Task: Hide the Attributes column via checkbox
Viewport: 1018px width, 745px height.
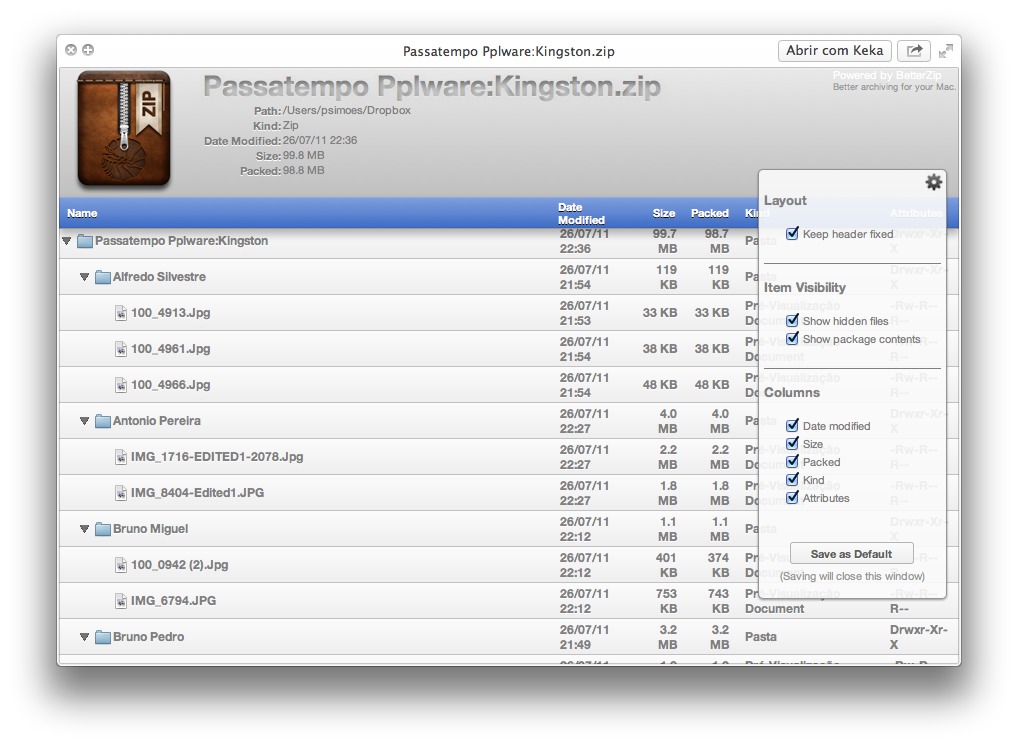Action: (x=792, y=498)
